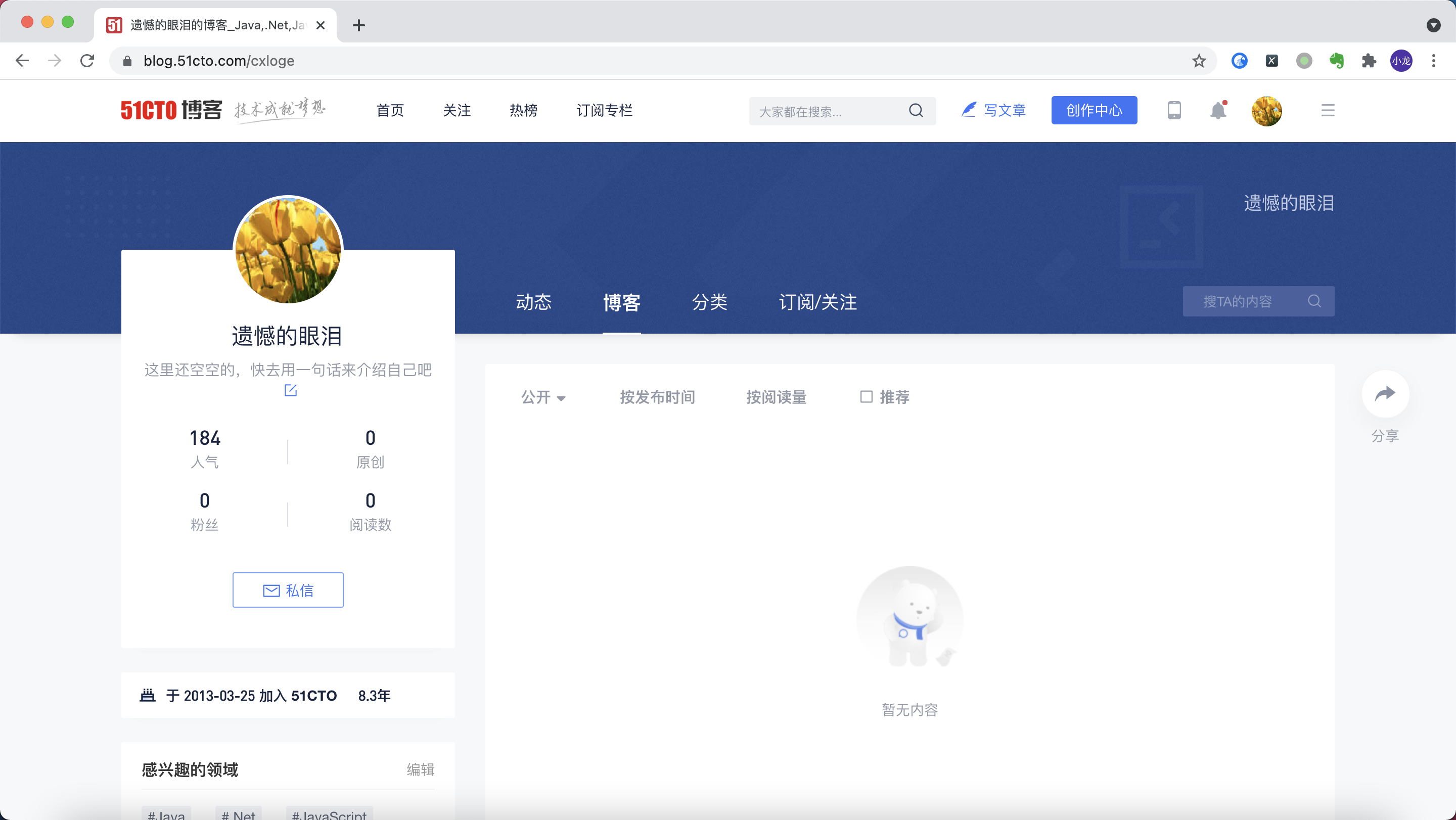Click the edit bio pencil icon
Image resolution: width=1456 pixels, height=820 pixels.
point(291,390)
